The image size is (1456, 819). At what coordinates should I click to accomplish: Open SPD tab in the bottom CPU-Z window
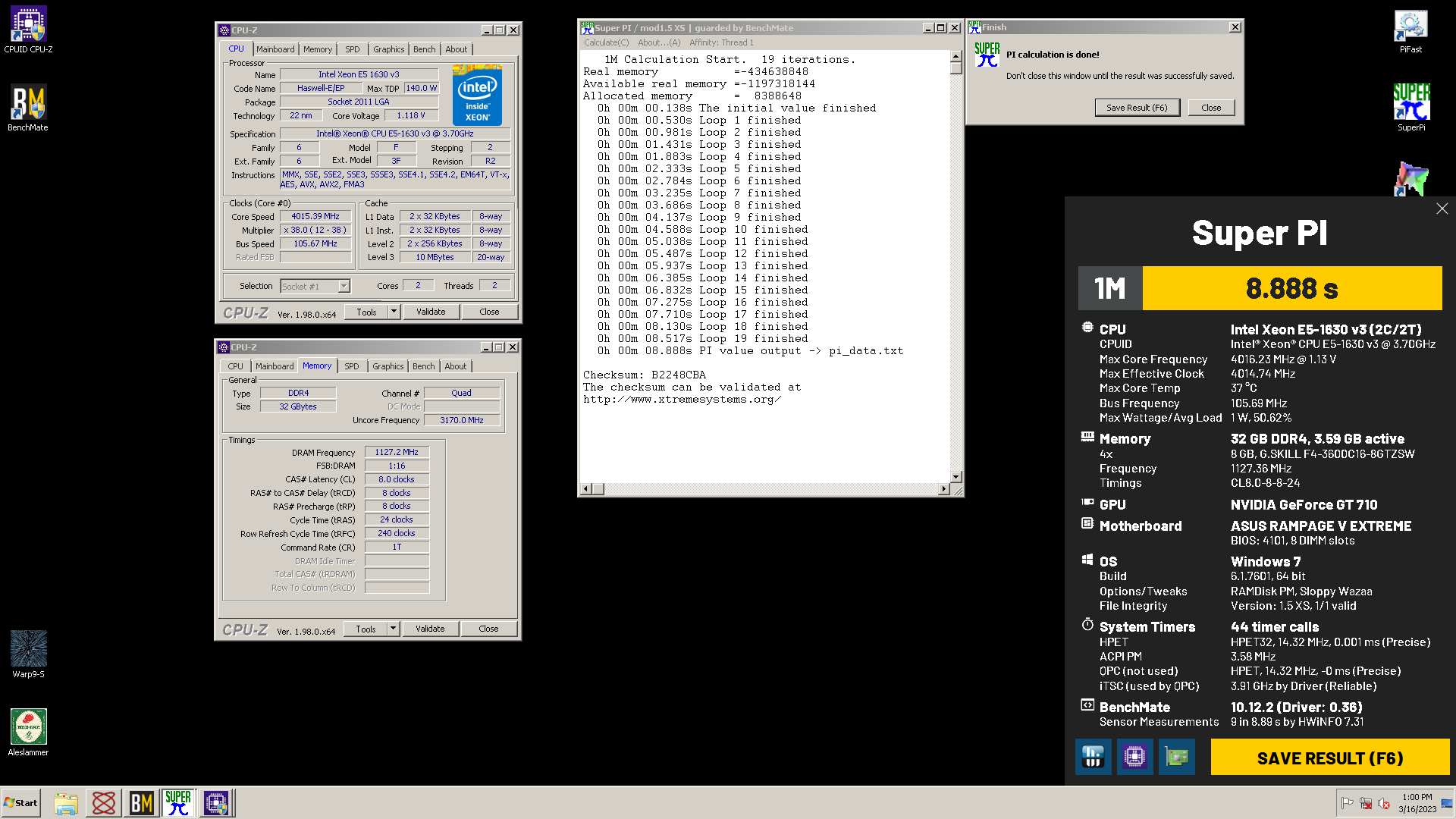click(352, 366)
